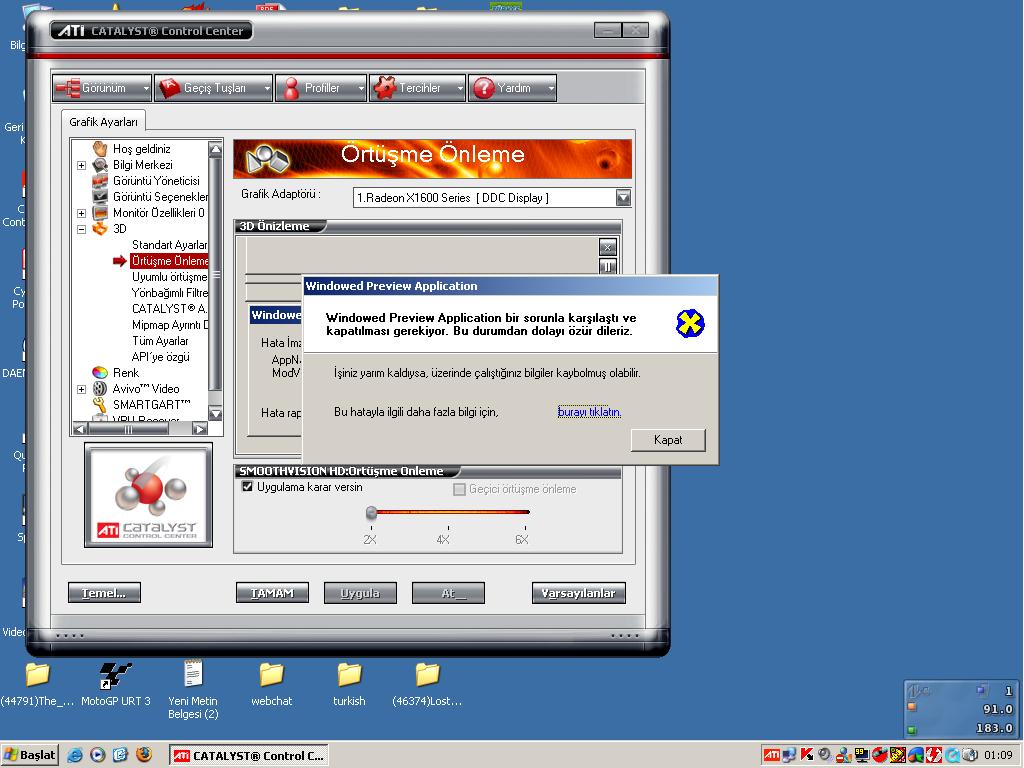Open Geçiş Tuşları dropdown arrow
The image size is (1024, 768).
[x=266, y=88]
